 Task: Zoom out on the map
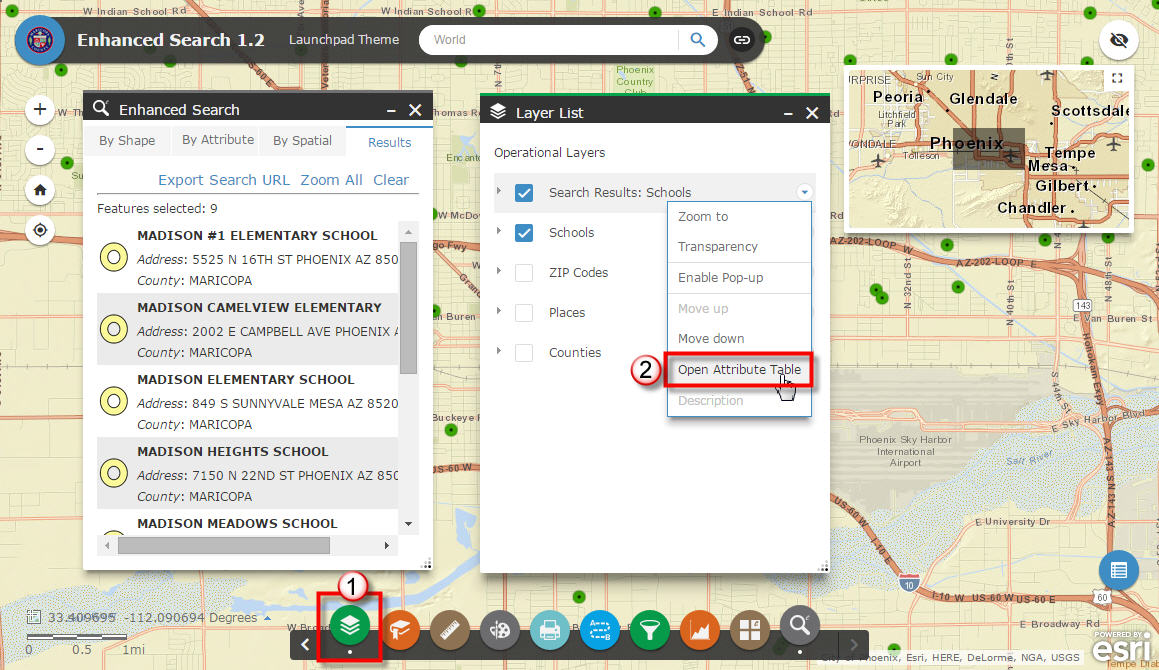tap(40, 149)
